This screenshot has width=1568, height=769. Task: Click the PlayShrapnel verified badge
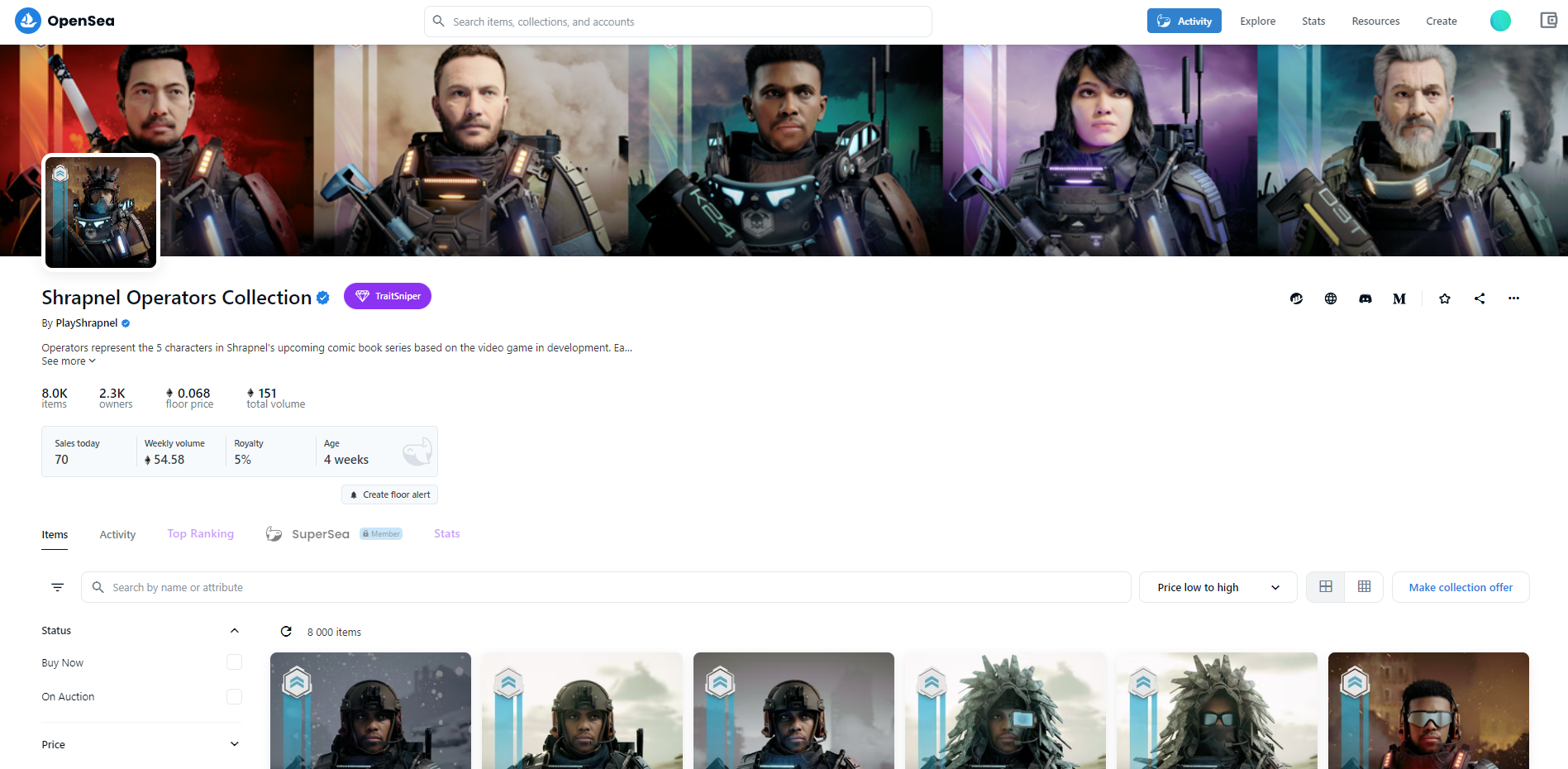pyautogui.click(x=126, y=323)
